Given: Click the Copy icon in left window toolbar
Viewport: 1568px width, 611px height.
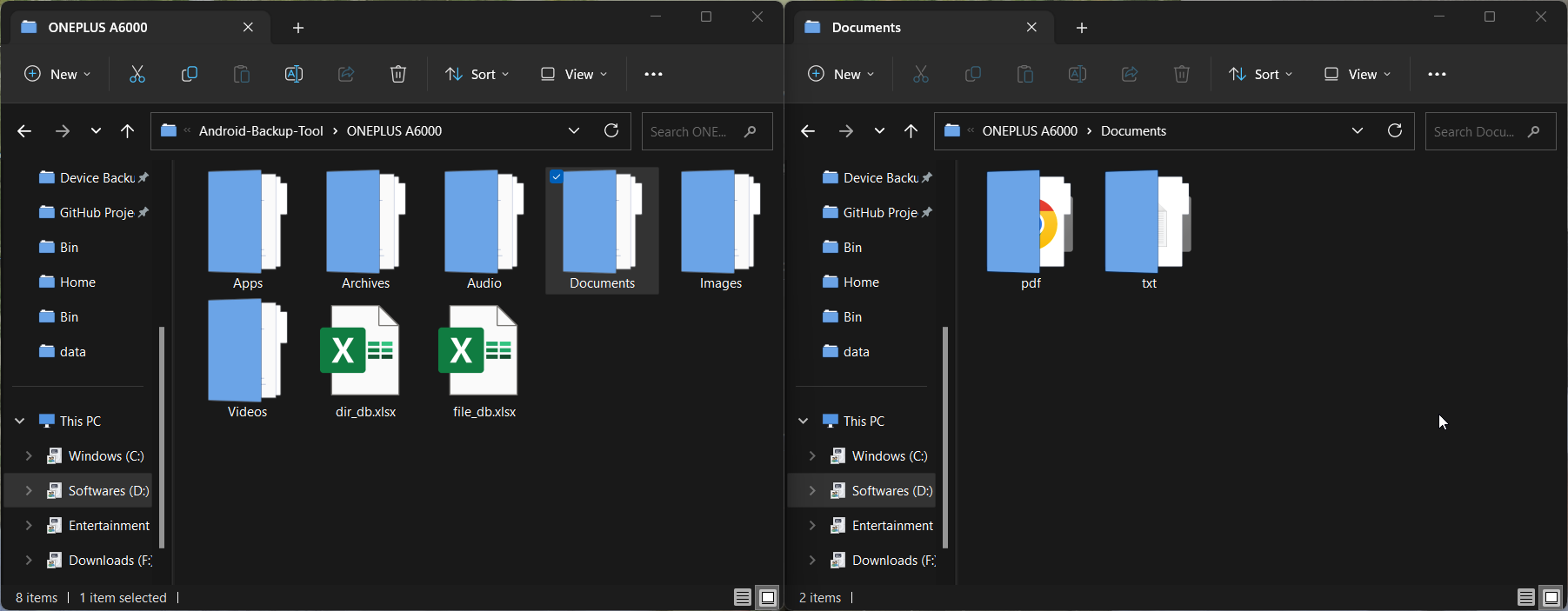Looking at the screenshot, I should (189, 75).
